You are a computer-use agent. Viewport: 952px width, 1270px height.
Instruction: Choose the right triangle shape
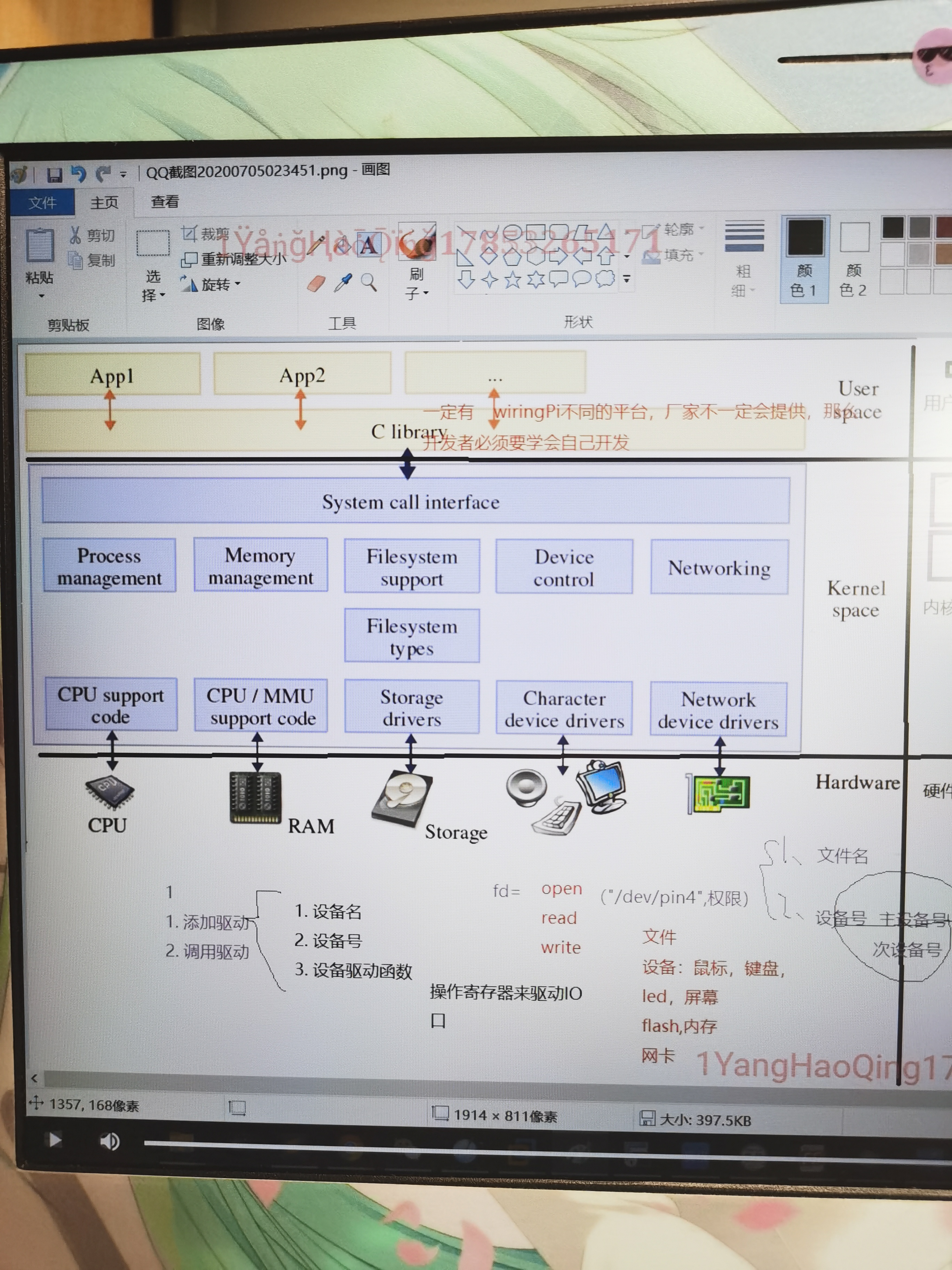click(x=465, y=257)
